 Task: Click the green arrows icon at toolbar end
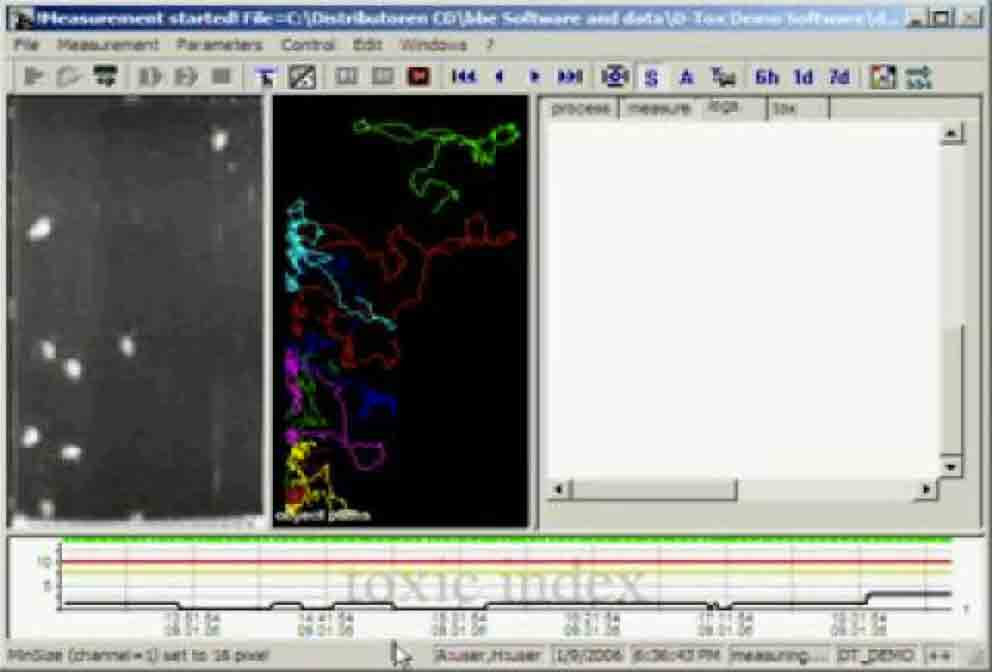tap(919, 77)
